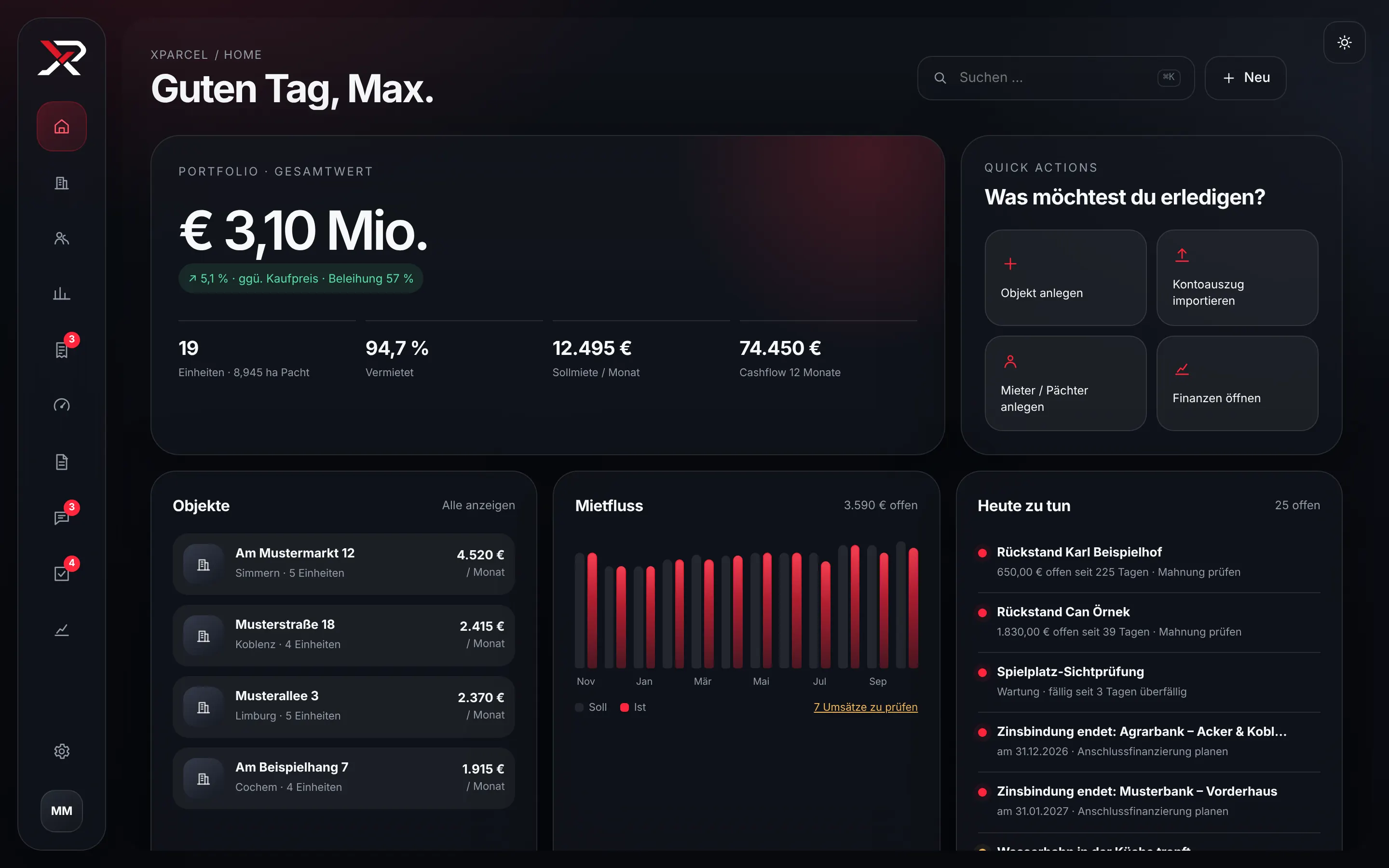Open the Am Mustermarkt 12 object row
Viewport: 1389px width, 868px height.
[x=344, y=564]
